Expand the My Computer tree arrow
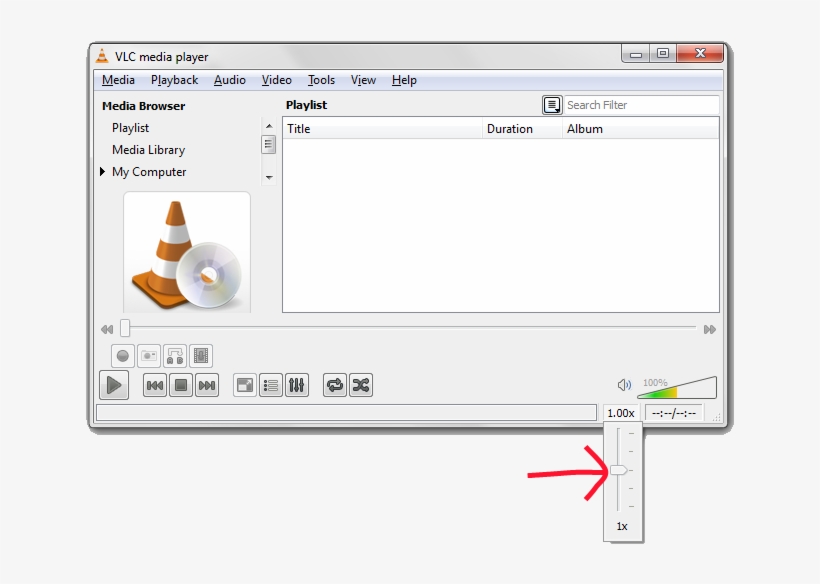Image resolution: width=820 pixels, height=584 pixels. [x=102, y=171]
